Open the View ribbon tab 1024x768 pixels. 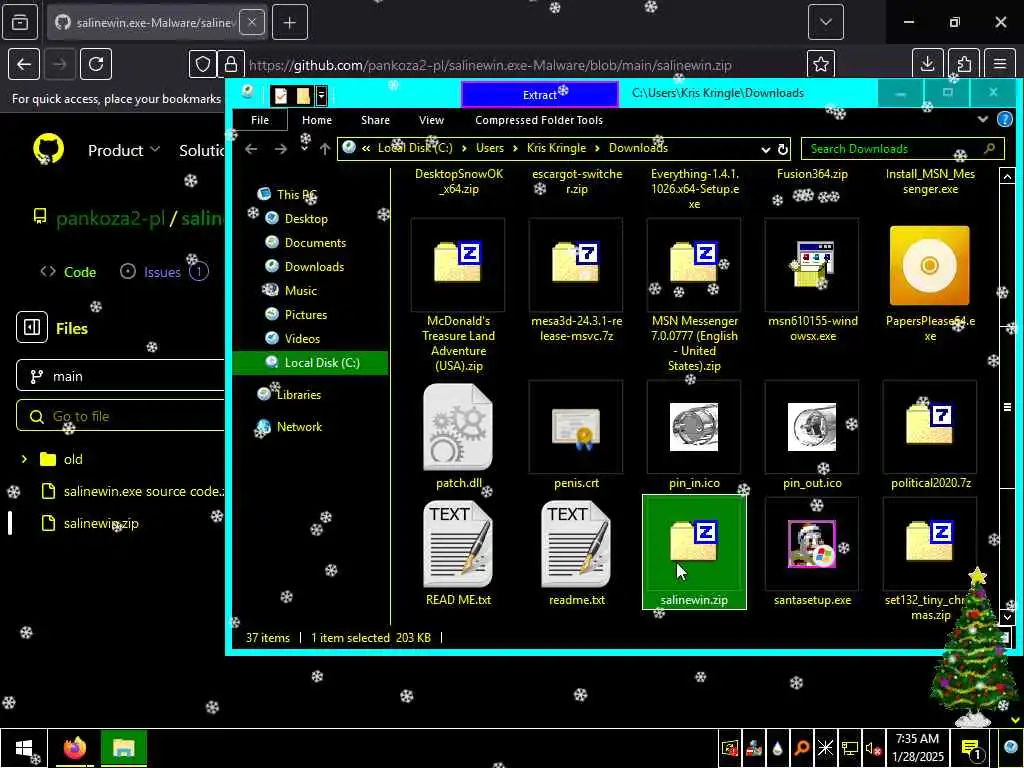pyautogui.click(x=431, y=120)
